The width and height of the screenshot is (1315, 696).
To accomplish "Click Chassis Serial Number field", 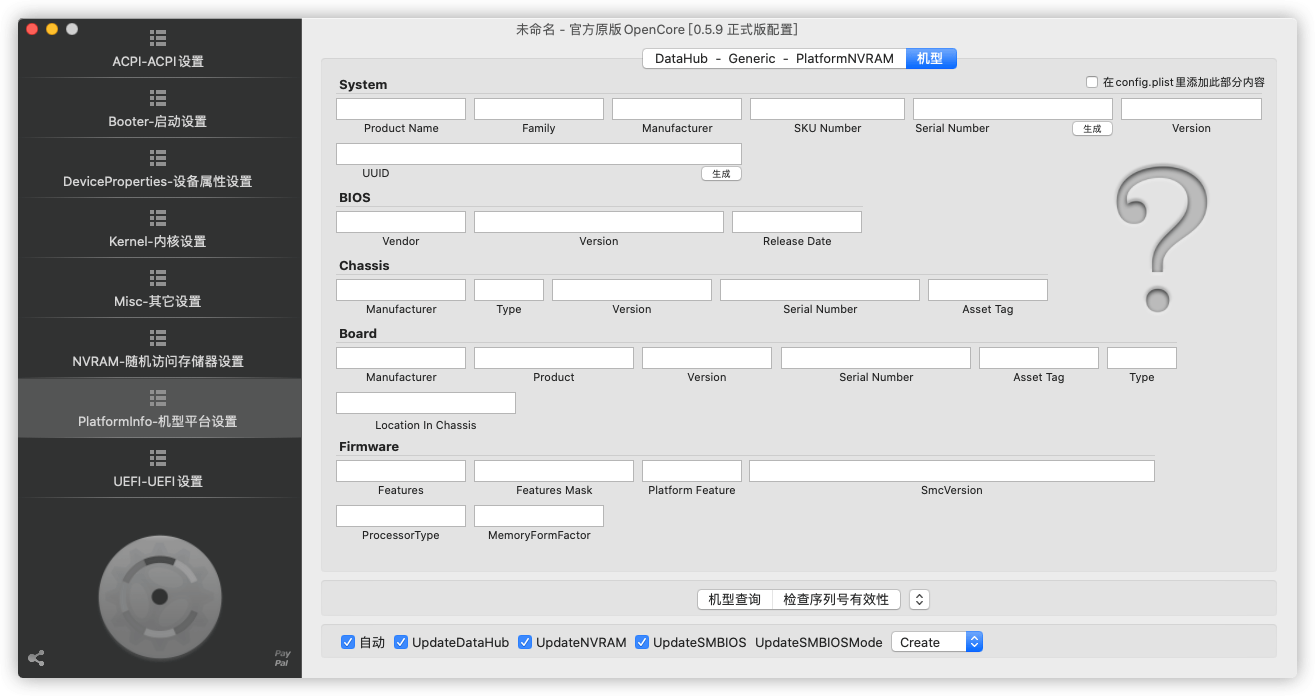I will [x=820, y=290].
